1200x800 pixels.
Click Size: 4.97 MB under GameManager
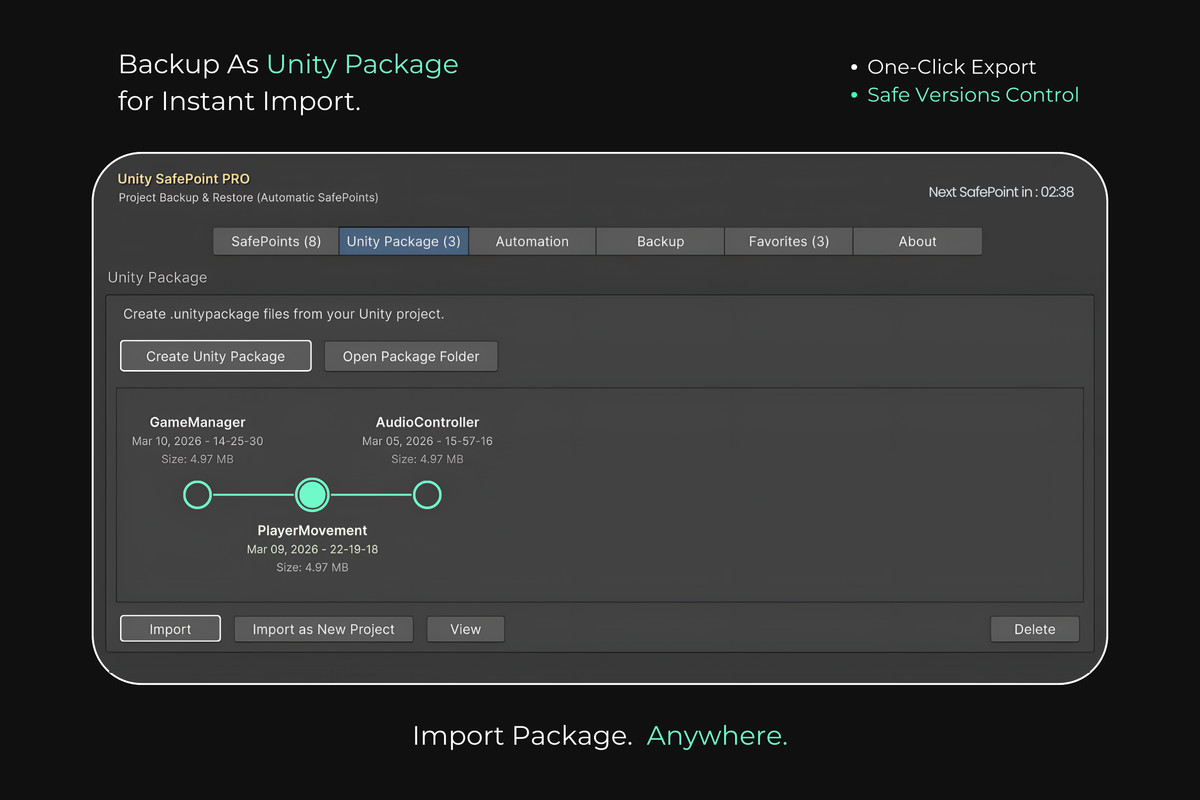tap(198, 459)
